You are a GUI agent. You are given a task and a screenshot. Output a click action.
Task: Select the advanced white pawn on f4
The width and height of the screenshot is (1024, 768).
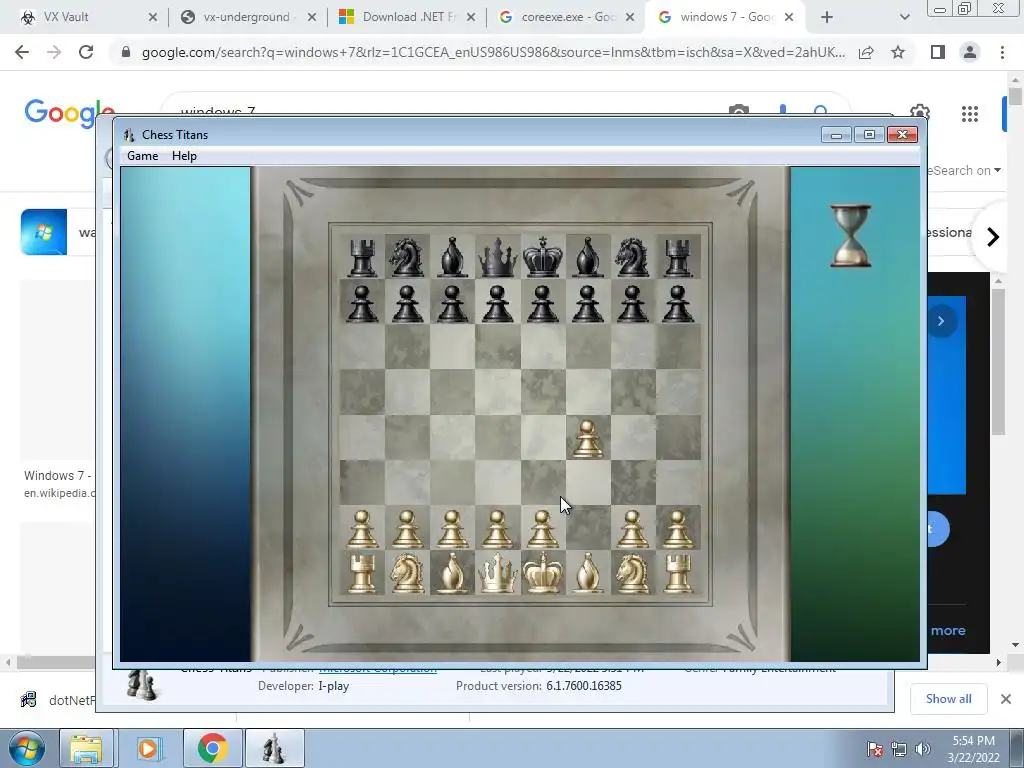click(588, 438)
